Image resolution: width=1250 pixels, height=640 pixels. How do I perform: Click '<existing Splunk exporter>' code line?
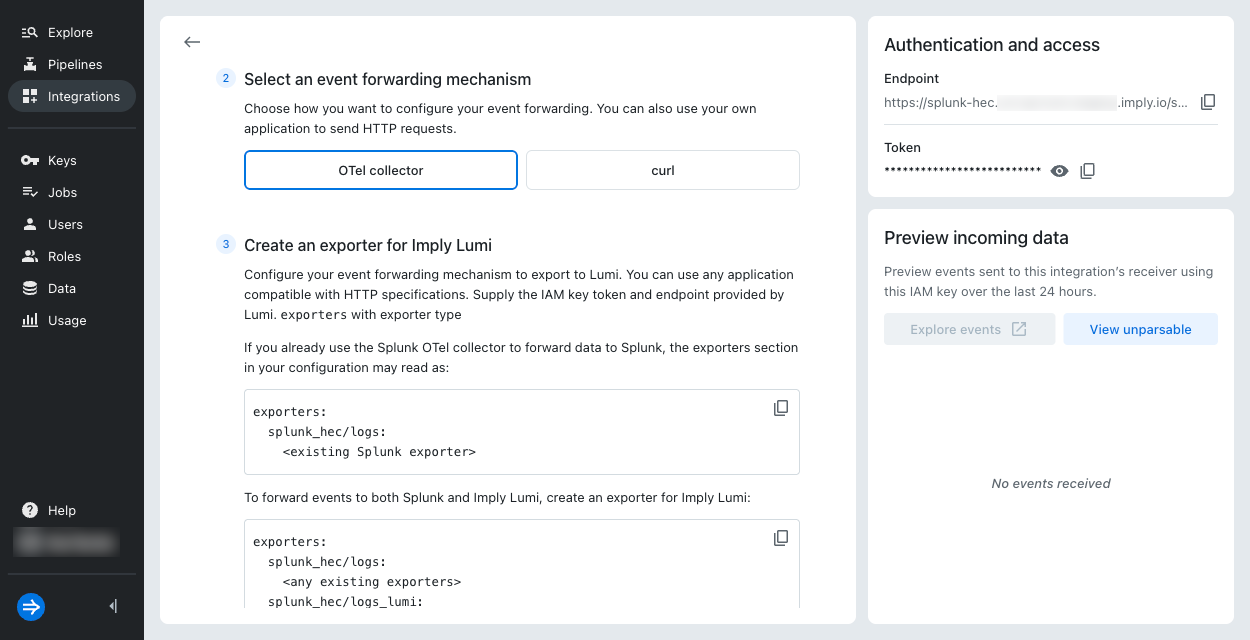(379, 452)
